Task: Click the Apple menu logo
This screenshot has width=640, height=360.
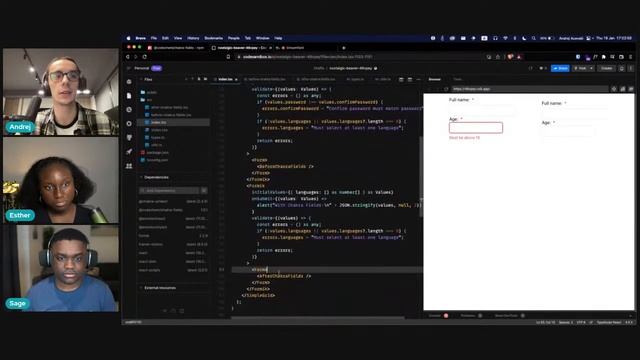Action: tap(128, 38)
